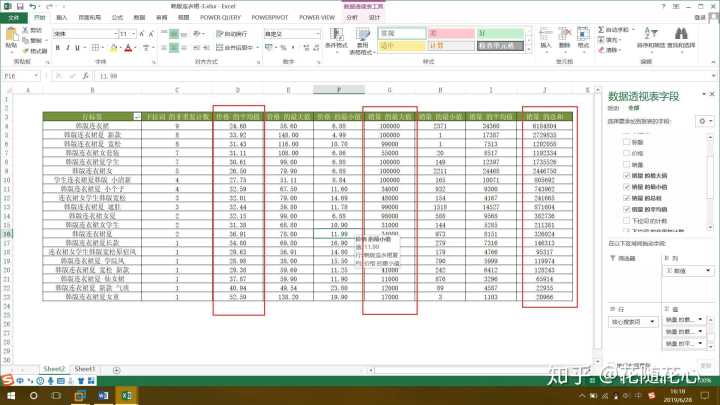Apply the green 好 cell style
This screenshot has height=405, width=720.
pos(500,34)
